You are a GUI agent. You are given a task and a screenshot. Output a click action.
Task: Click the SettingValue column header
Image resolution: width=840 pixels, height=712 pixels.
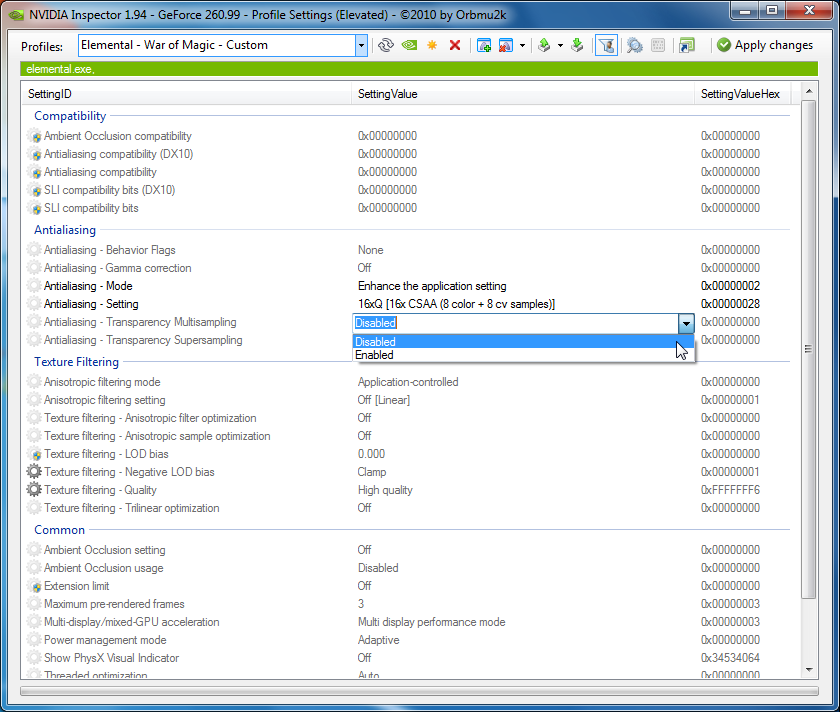tap(388, 94)
